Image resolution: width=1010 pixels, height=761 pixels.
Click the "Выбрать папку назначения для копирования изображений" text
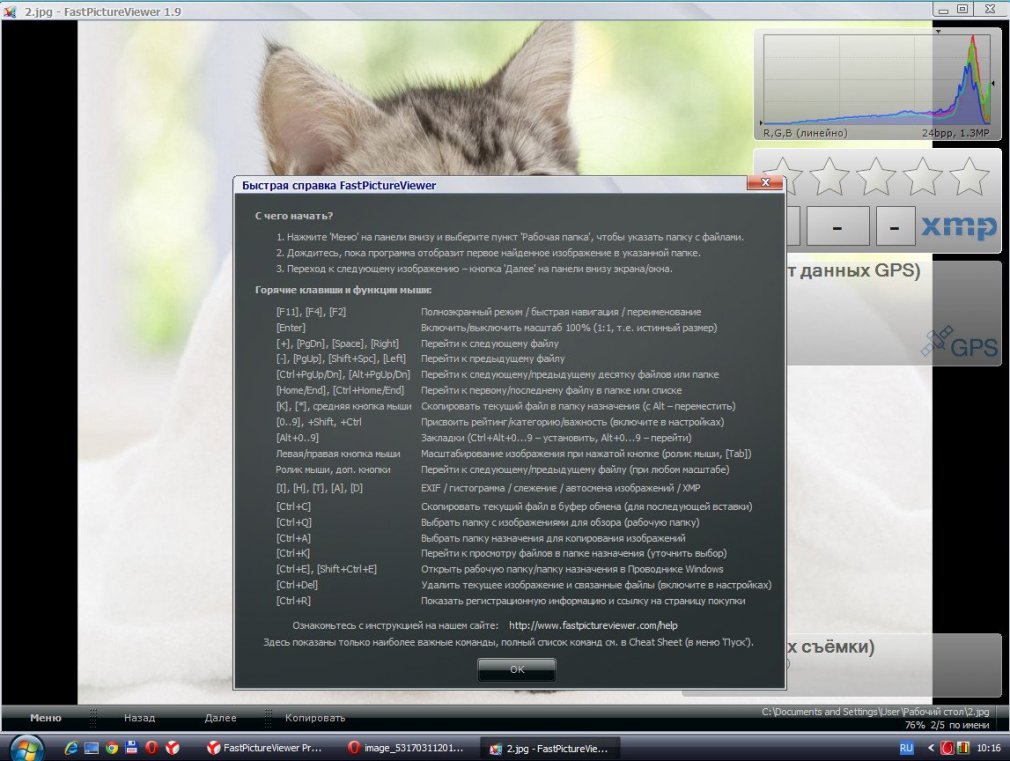(x=553, y=538)
